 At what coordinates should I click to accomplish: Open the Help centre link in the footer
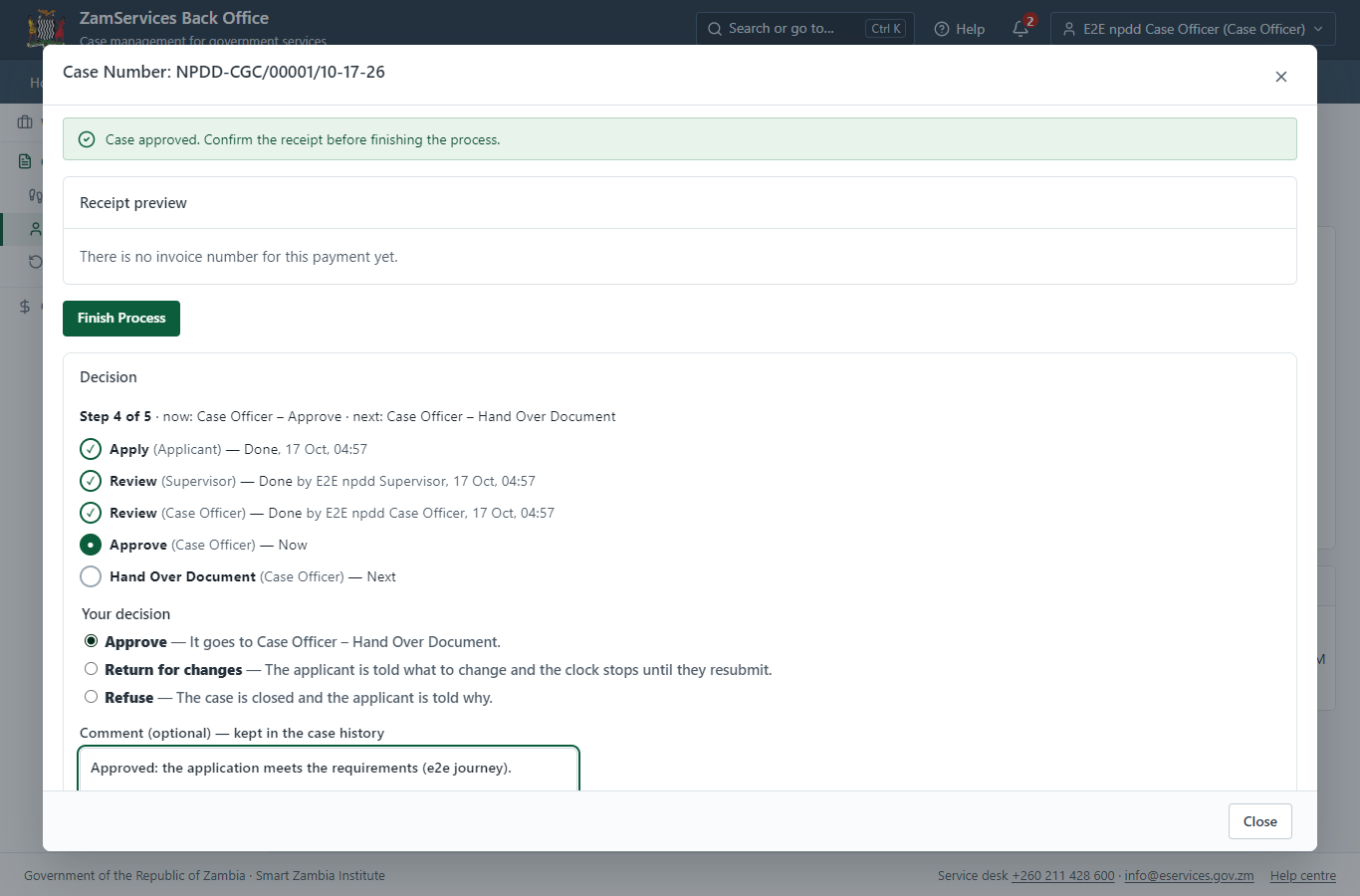click(x=1303, y=876)
